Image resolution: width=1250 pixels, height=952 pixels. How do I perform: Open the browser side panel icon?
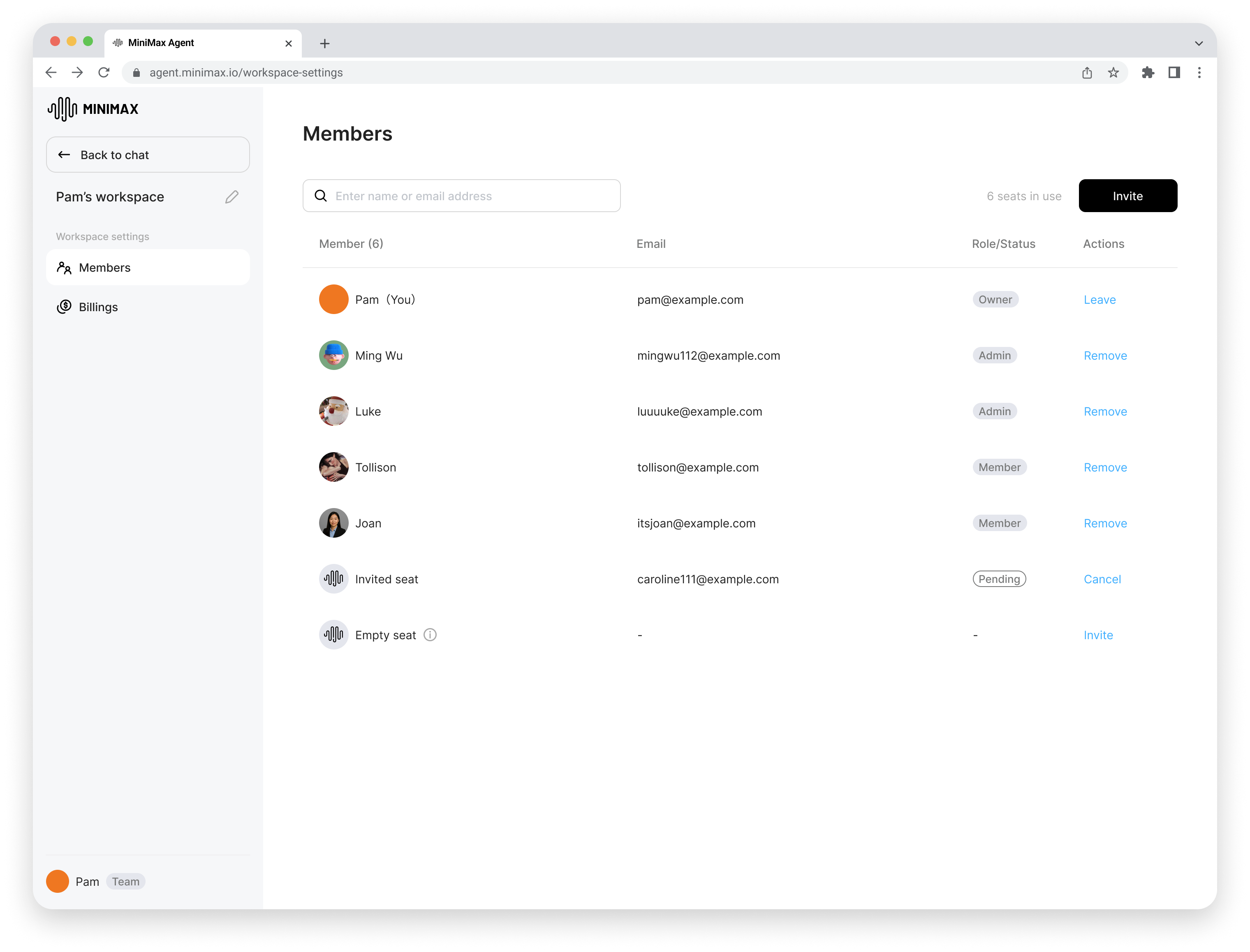[1174, 72]
